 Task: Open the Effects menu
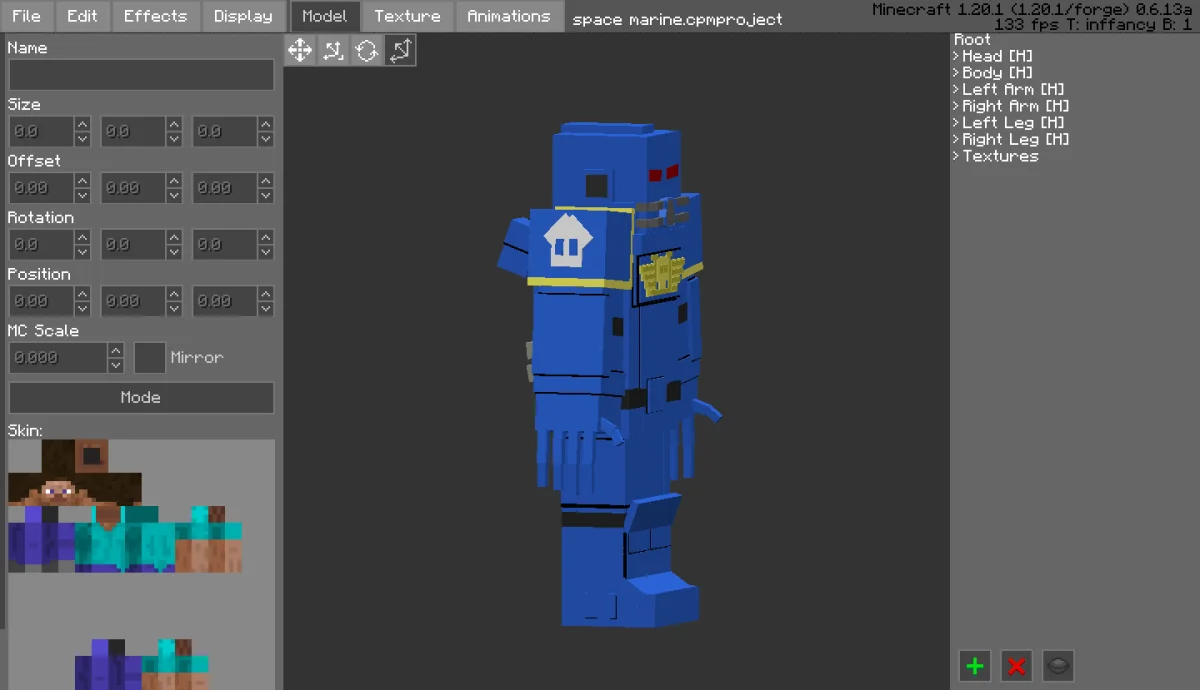(155, 16)
